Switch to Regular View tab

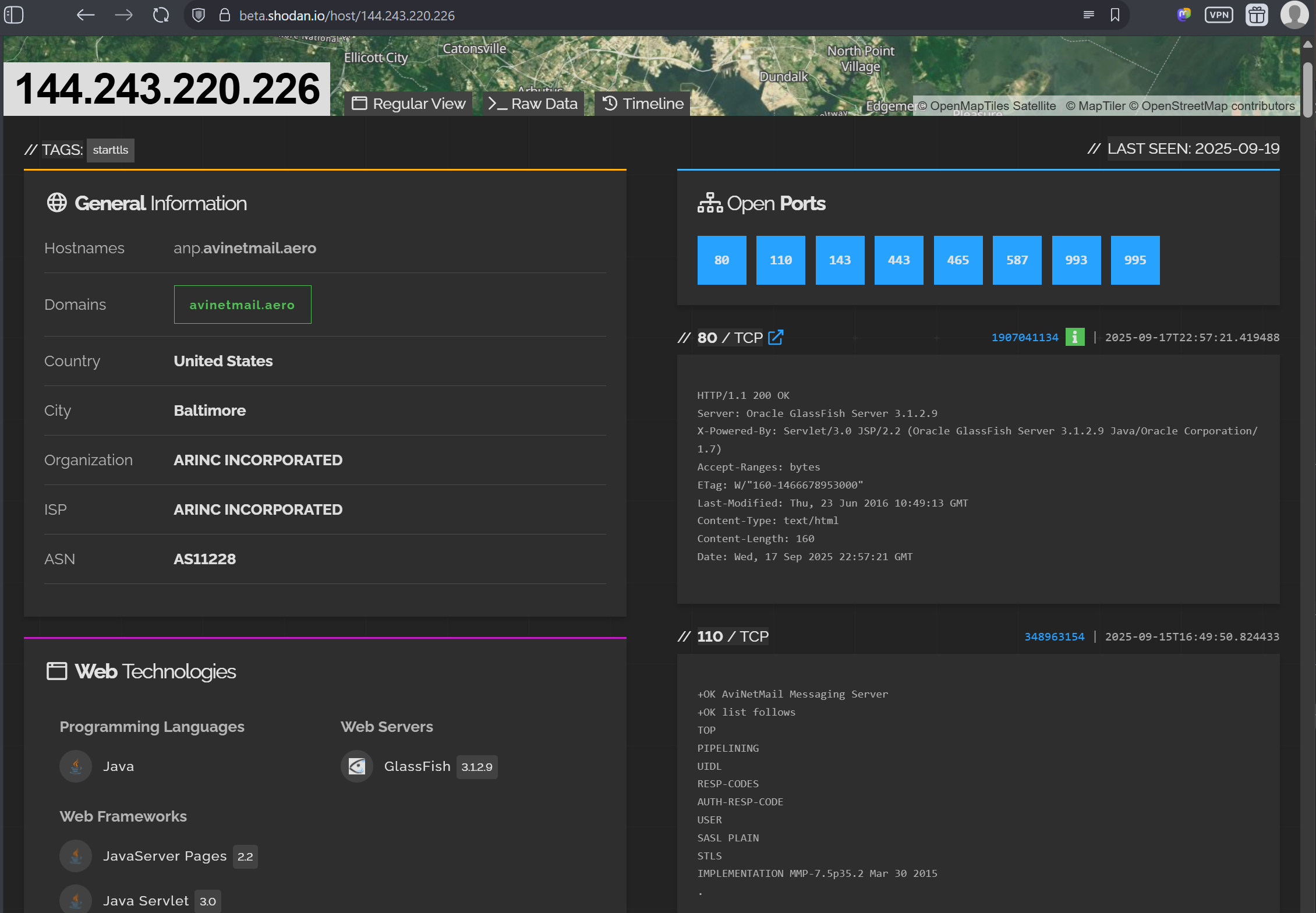tap(409, 104)
